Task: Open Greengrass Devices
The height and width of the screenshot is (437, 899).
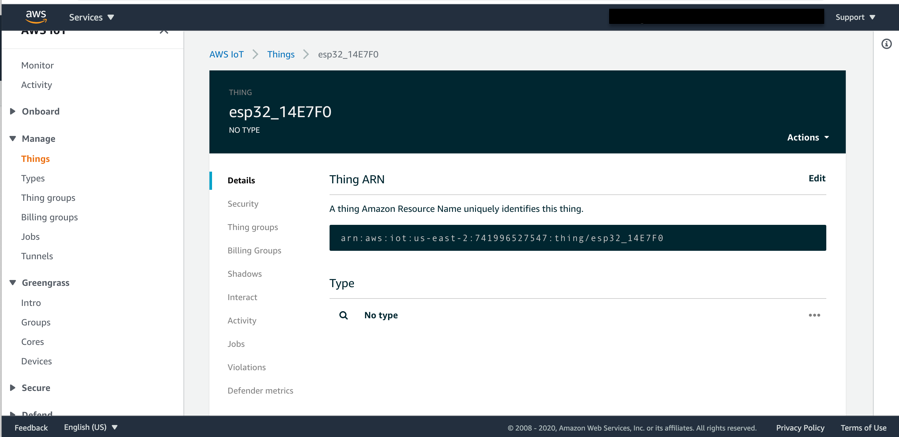Action: click(x=36, y=361)
